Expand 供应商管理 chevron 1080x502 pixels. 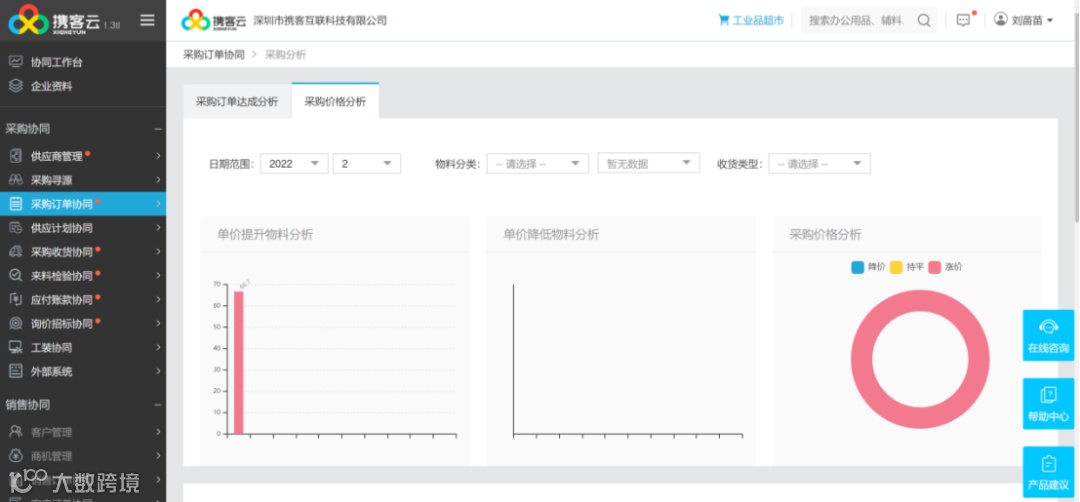click(158, 156)
